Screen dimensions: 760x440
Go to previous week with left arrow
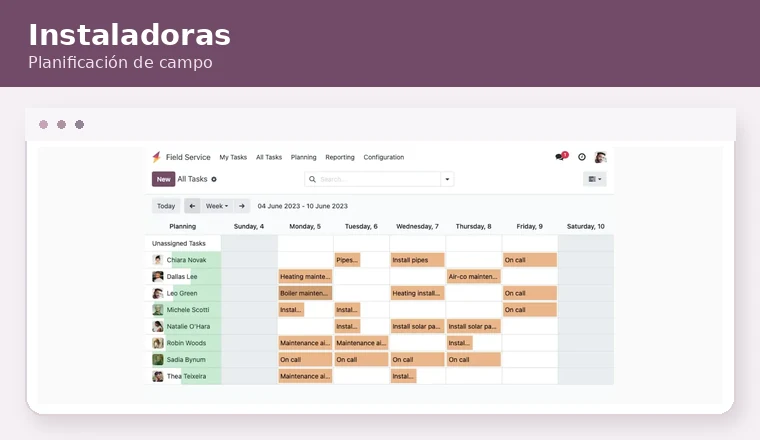[192, 206]
